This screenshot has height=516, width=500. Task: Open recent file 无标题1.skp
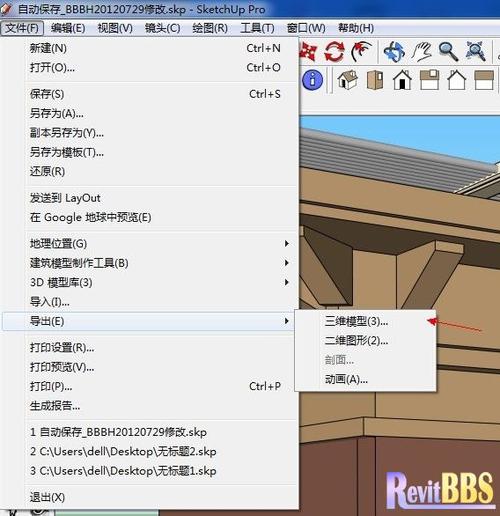(150, 471)
